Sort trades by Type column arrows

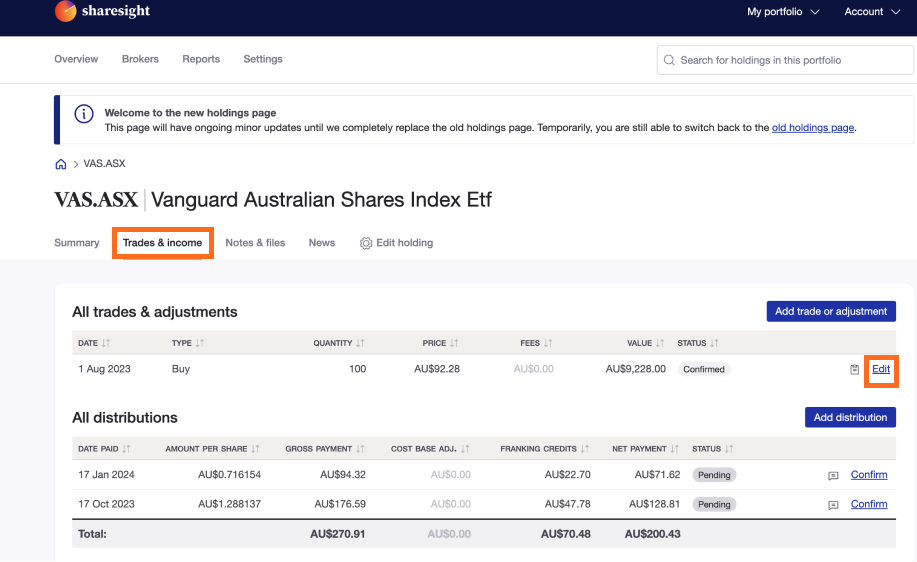pos(200,343)
